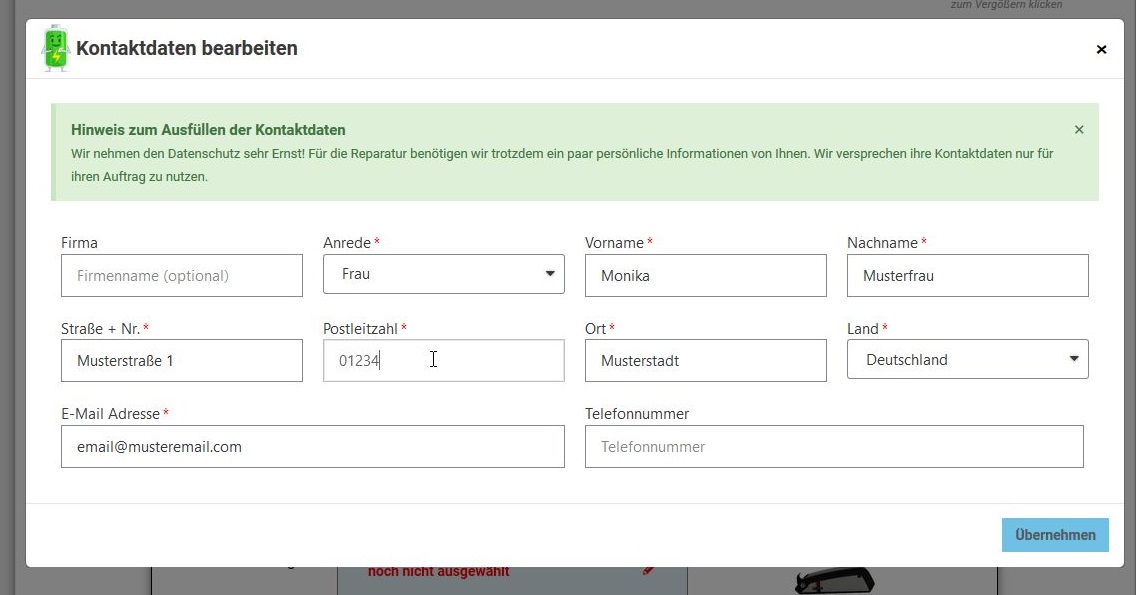Click the Straße + Nr. input field
The image size is (1136, 595).
point(181,361)
